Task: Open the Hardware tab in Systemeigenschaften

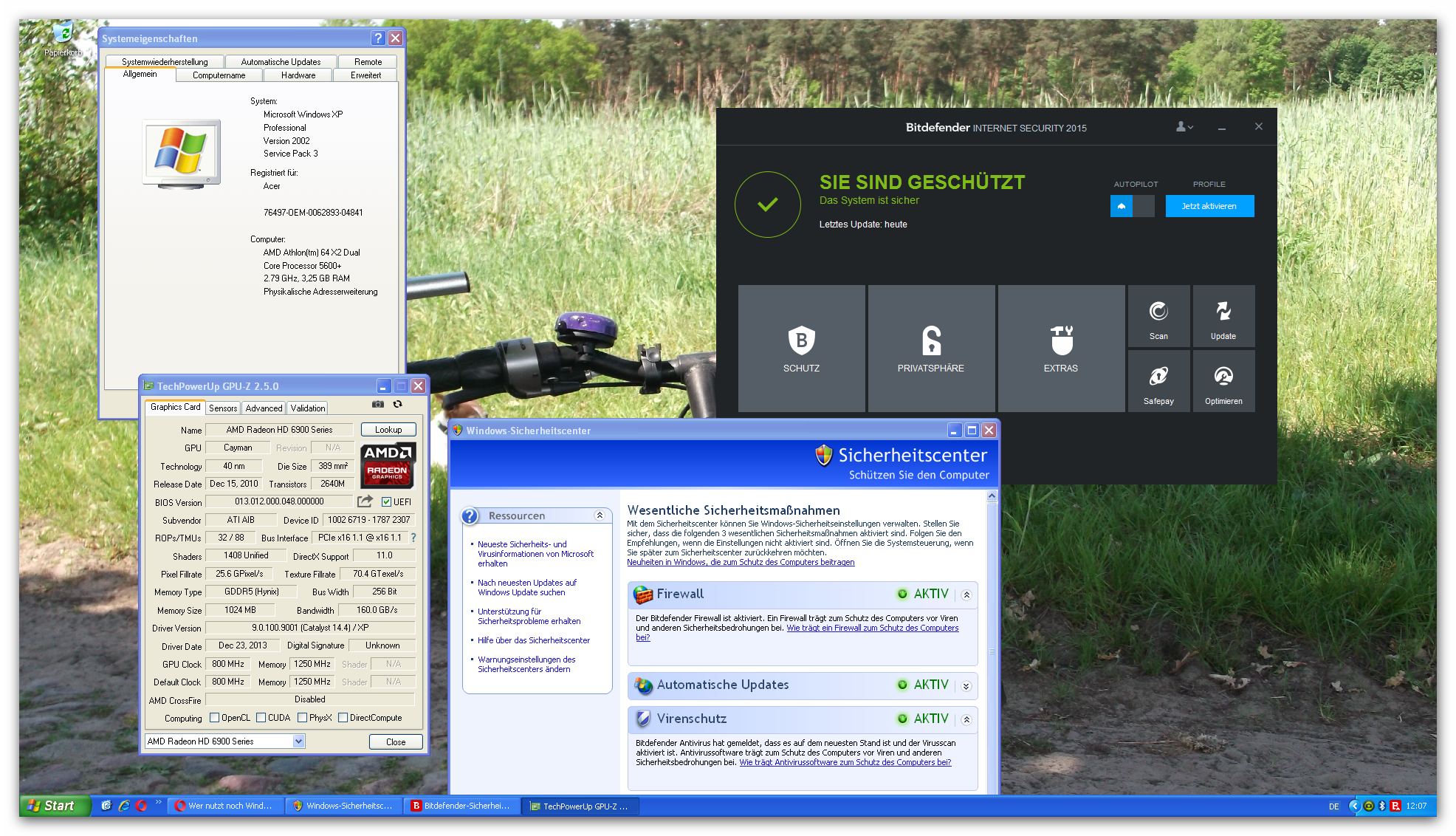Action: 298,75
